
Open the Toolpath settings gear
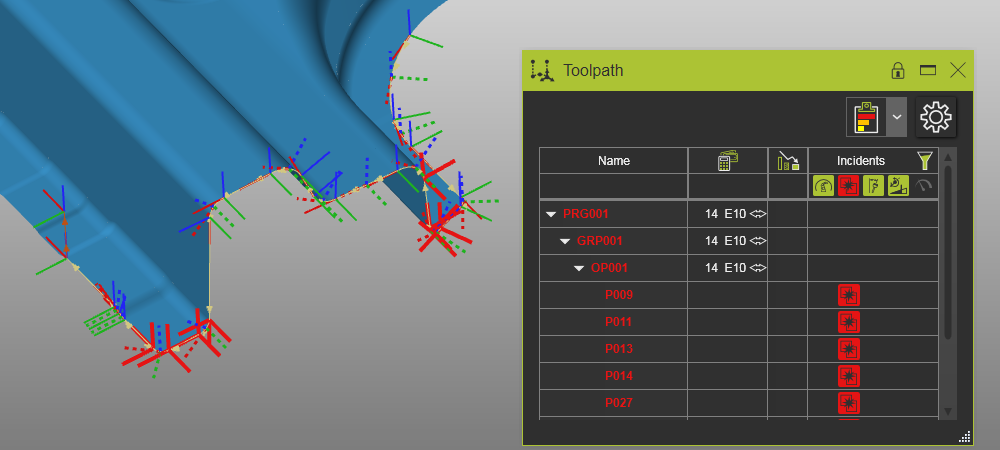tap(935, 117)
